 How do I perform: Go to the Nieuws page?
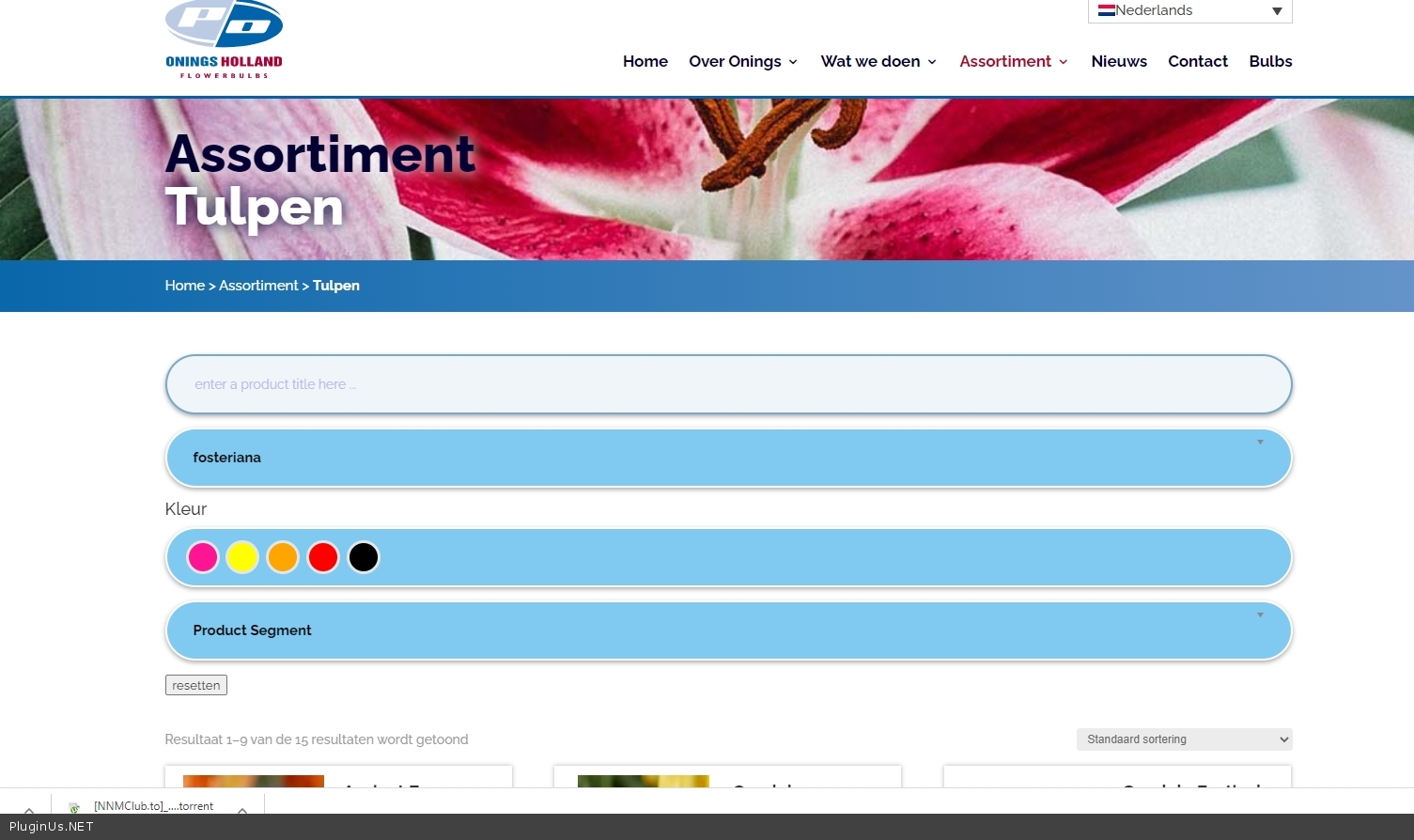pyautogui.click(x=1118, y=61)
